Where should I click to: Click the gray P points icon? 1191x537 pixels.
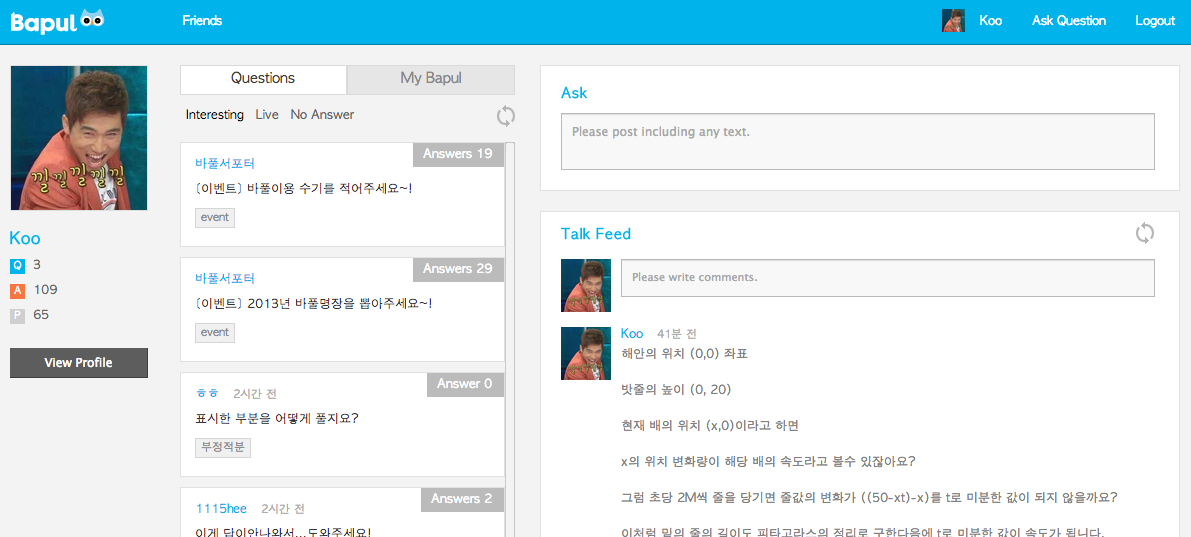click(x=17, y=315)
